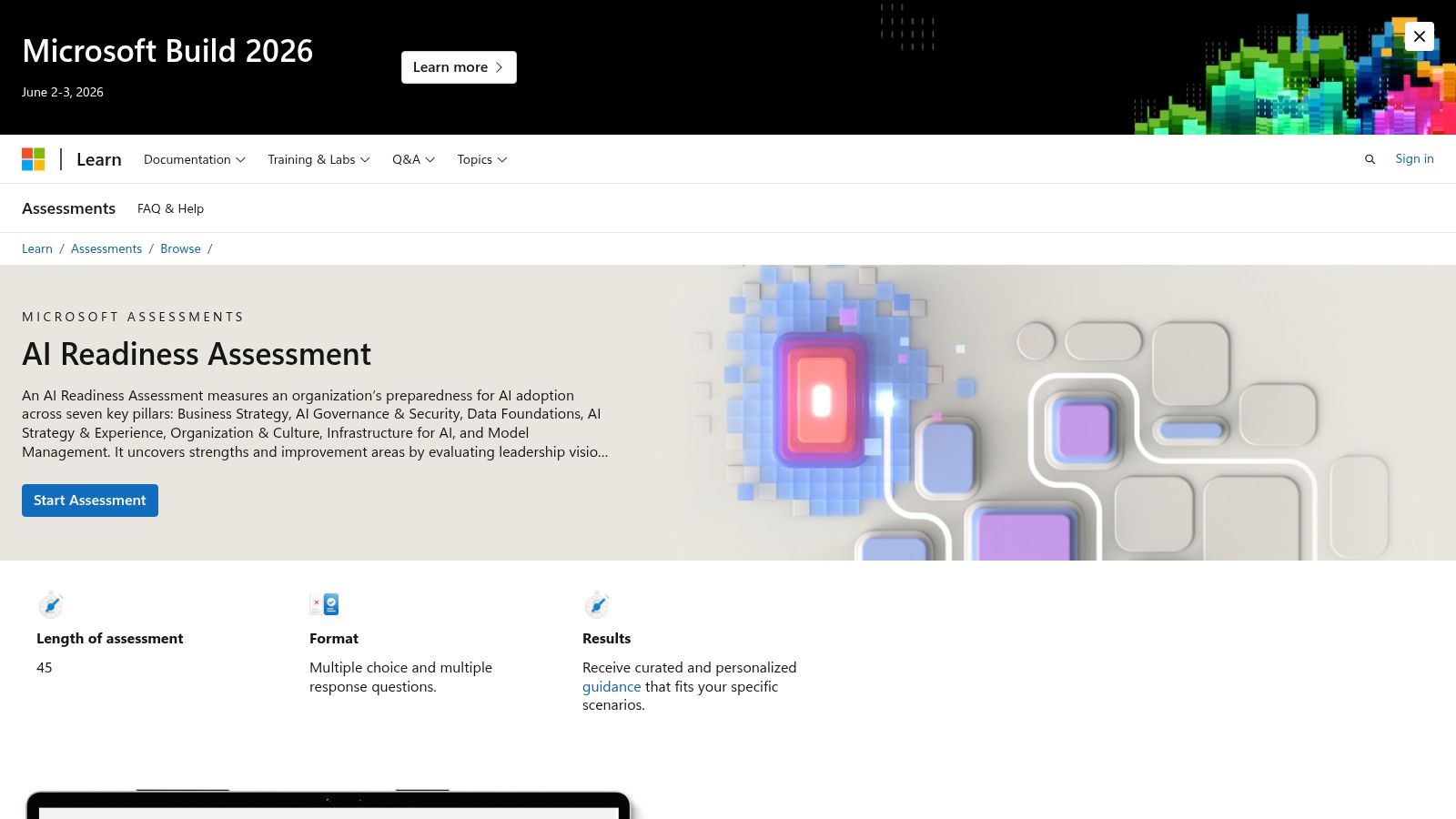
Task: Click the Assessments breadcrumb link
Action: point(106,248)
